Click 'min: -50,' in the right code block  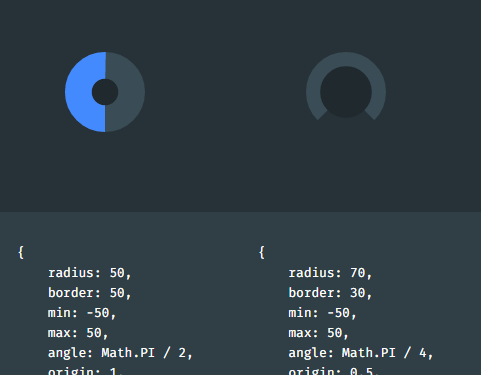[x=322, y=313]
